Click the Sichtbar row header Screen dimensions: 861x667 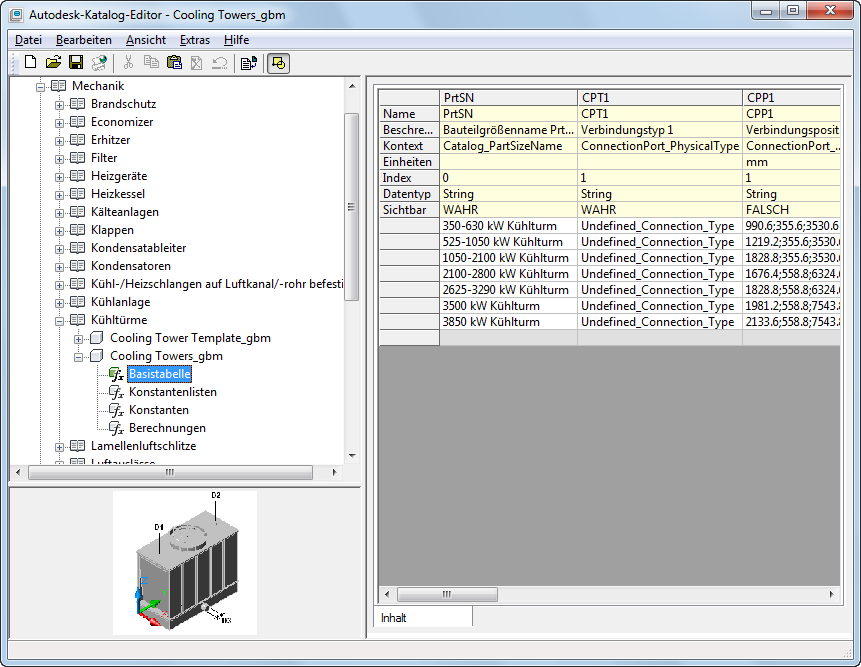tap(409, 210)
